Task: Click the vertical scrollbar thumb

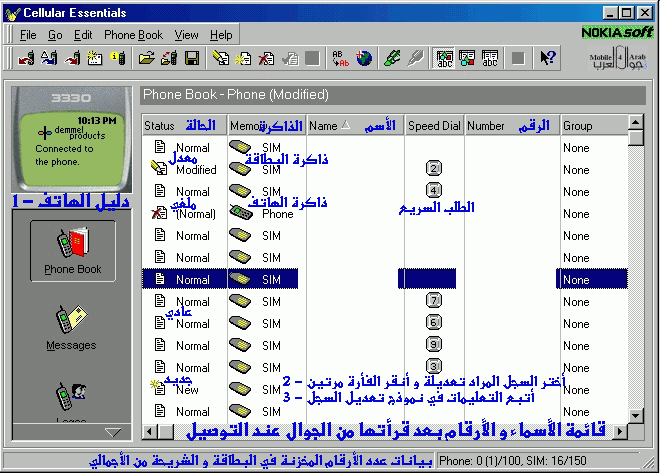Action: coord(636,138)
